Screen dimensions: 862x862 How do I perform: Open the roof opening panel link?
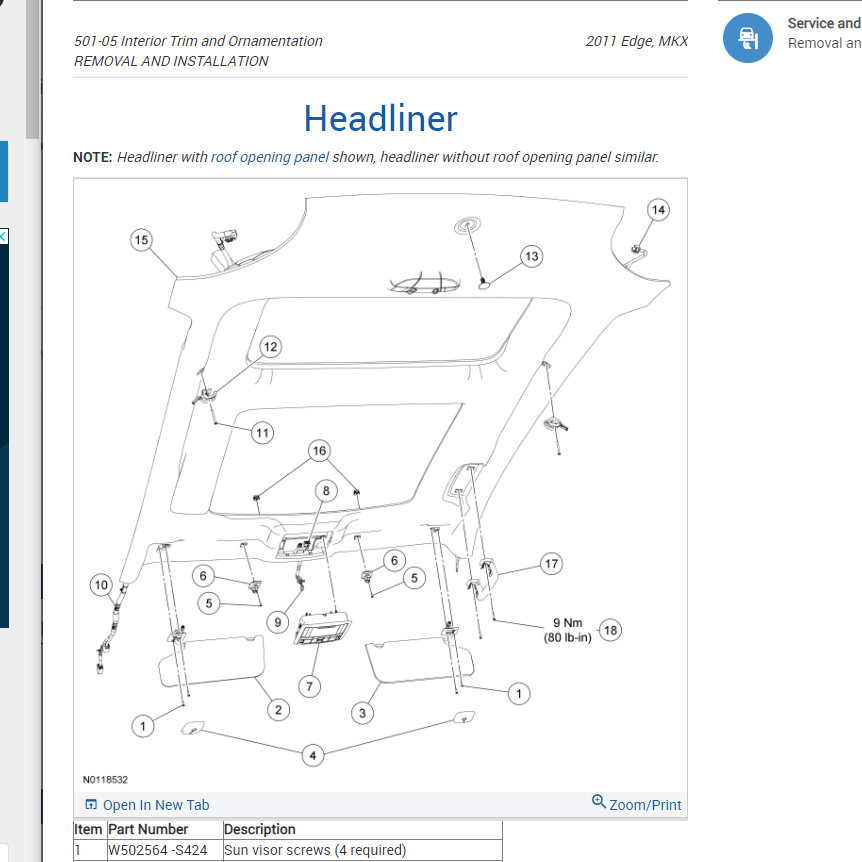pyautogui.click(x=269, y=157)
